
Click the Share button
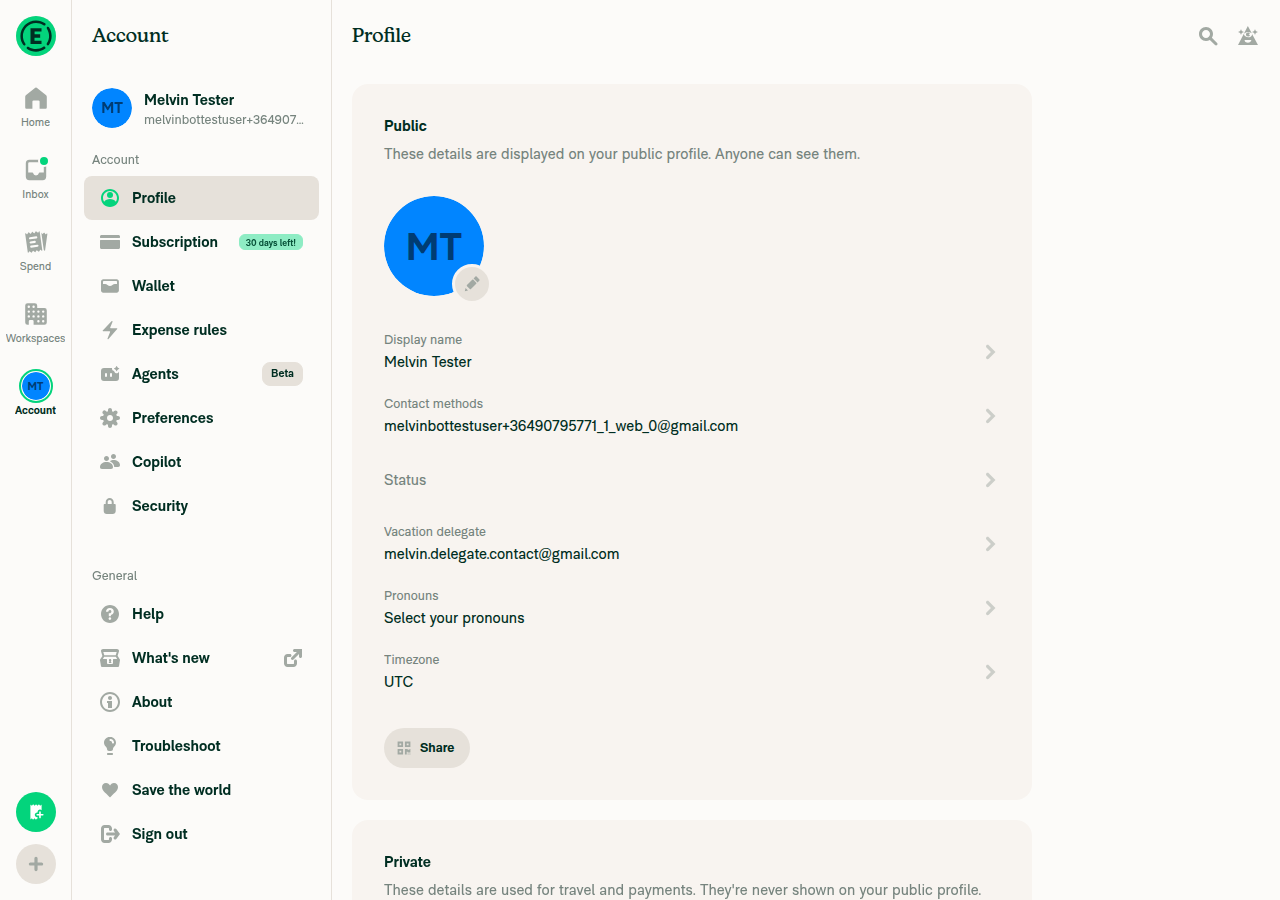click(427, 748)
